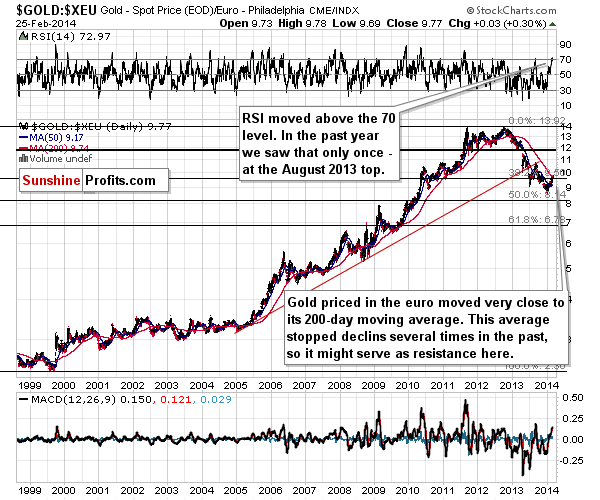Click the 200-day moving average annotation box
The height and width of the screenshot is (500, 600).
(426, 328)
